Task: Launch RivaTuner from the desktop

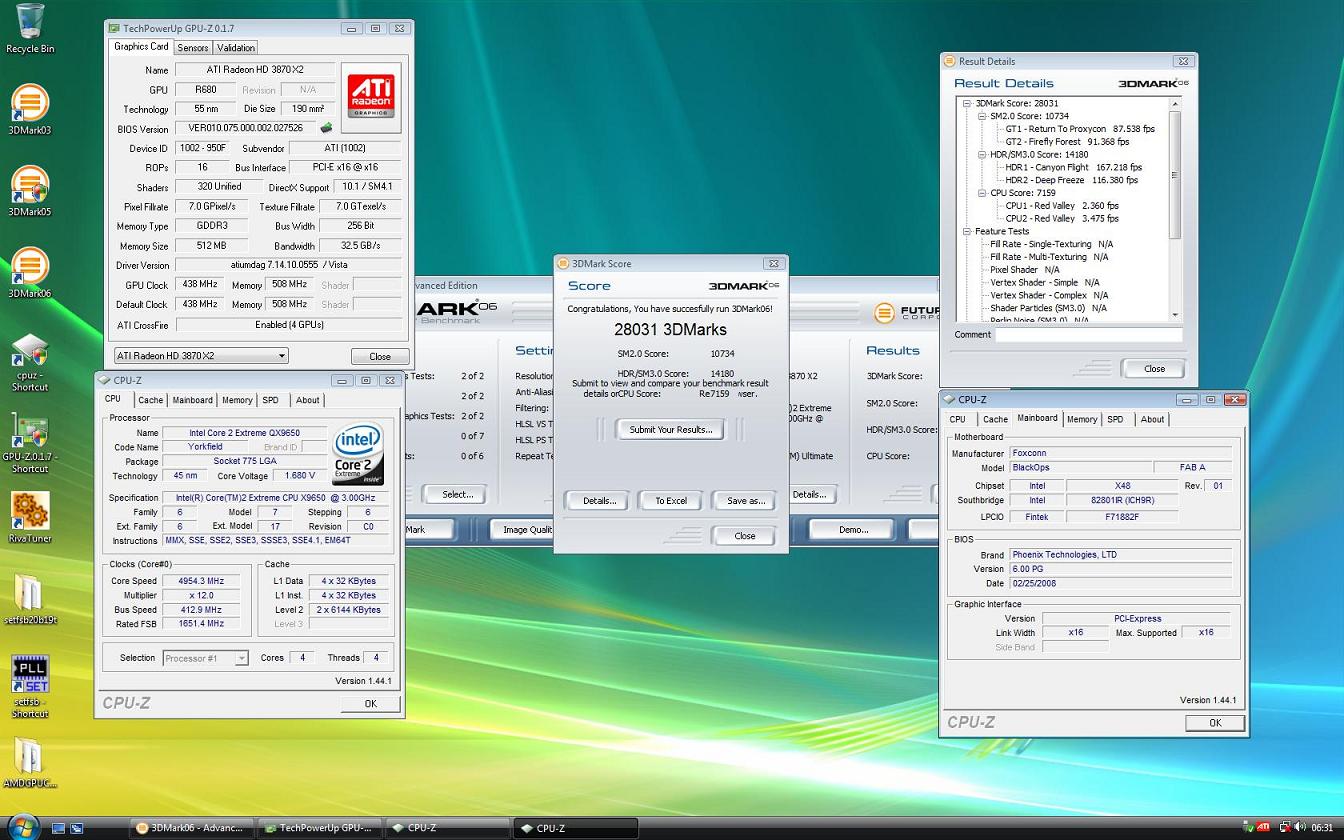Action: click(x=30, y=518)
